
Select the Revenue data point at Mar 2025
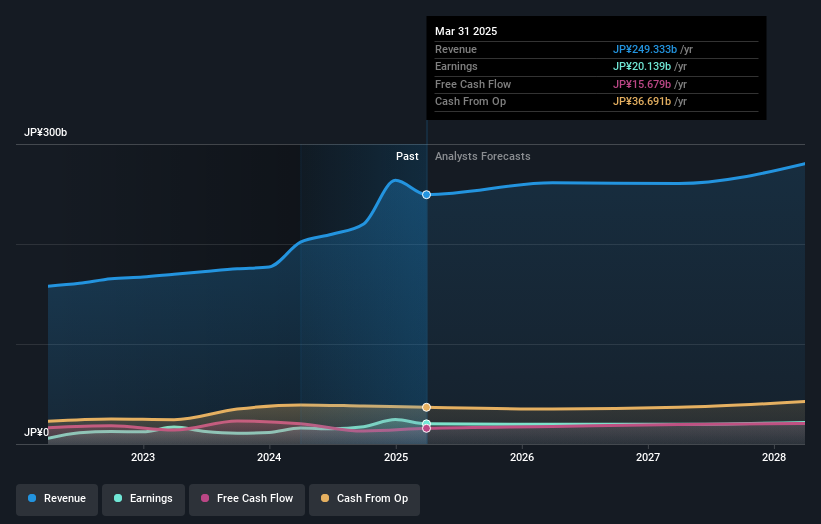click(x=426, y=195)
